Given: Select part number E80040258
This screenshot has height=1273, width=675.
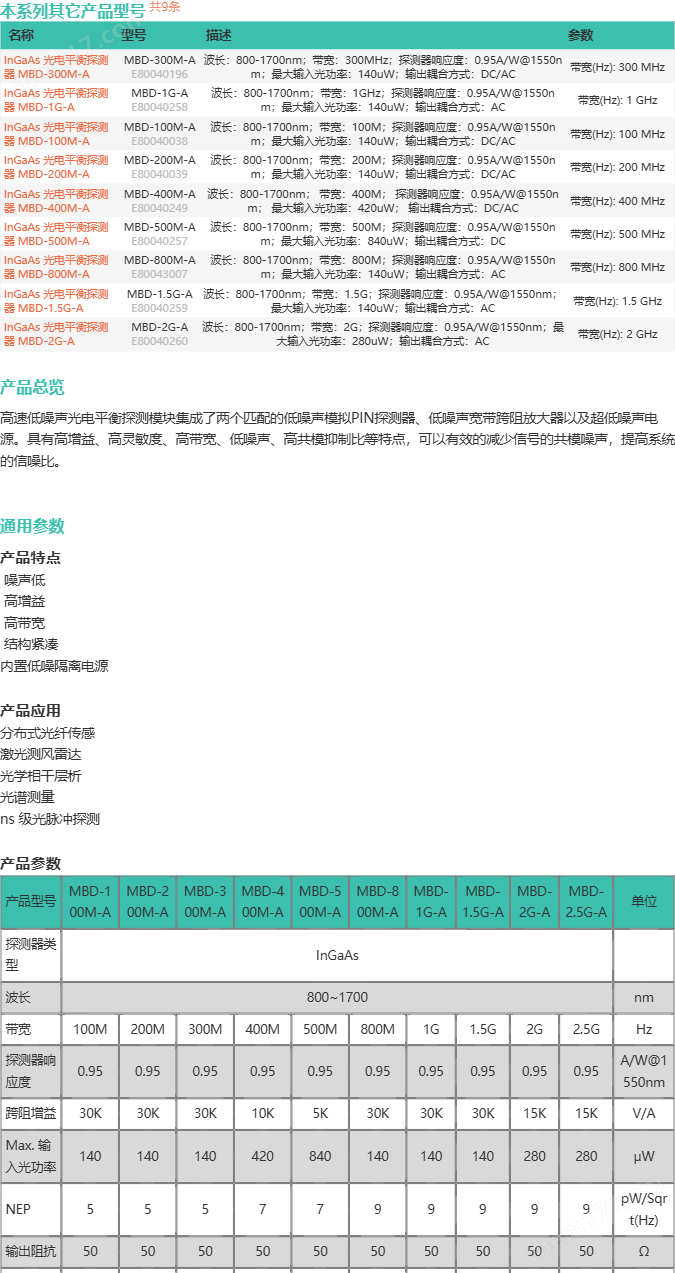Looking at the screenshot, I should click(x=160, y=107).
